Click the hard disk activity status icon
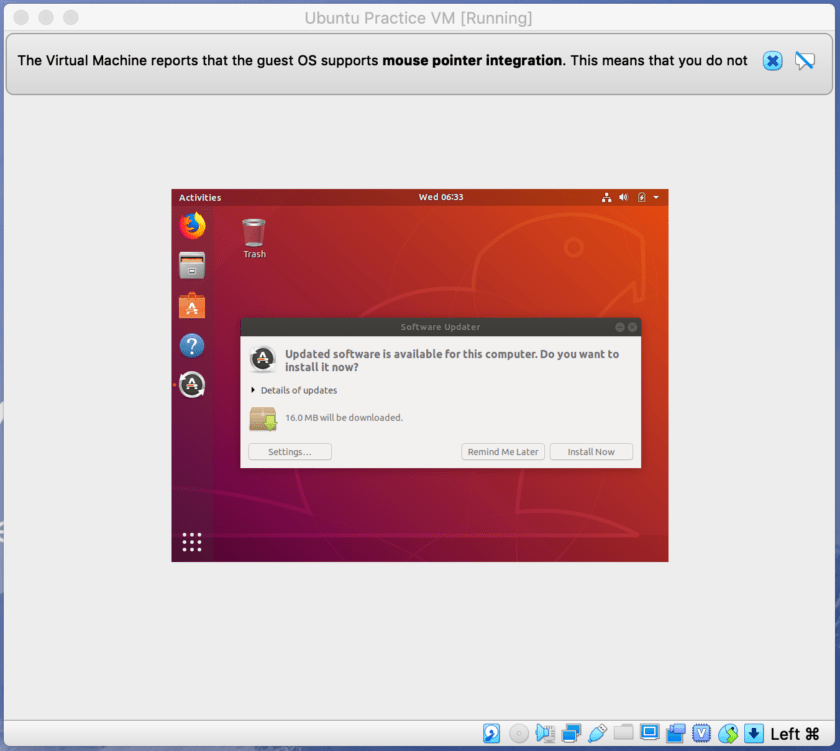Screen dimensions: 840x751 point(491,733)
